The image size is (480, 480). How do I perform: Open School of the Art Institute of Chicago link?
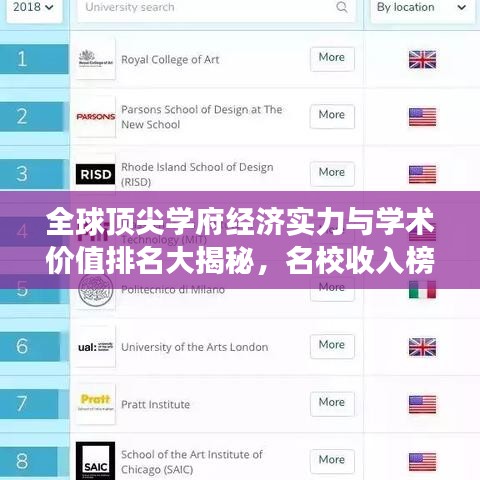(x=192, y=462)
